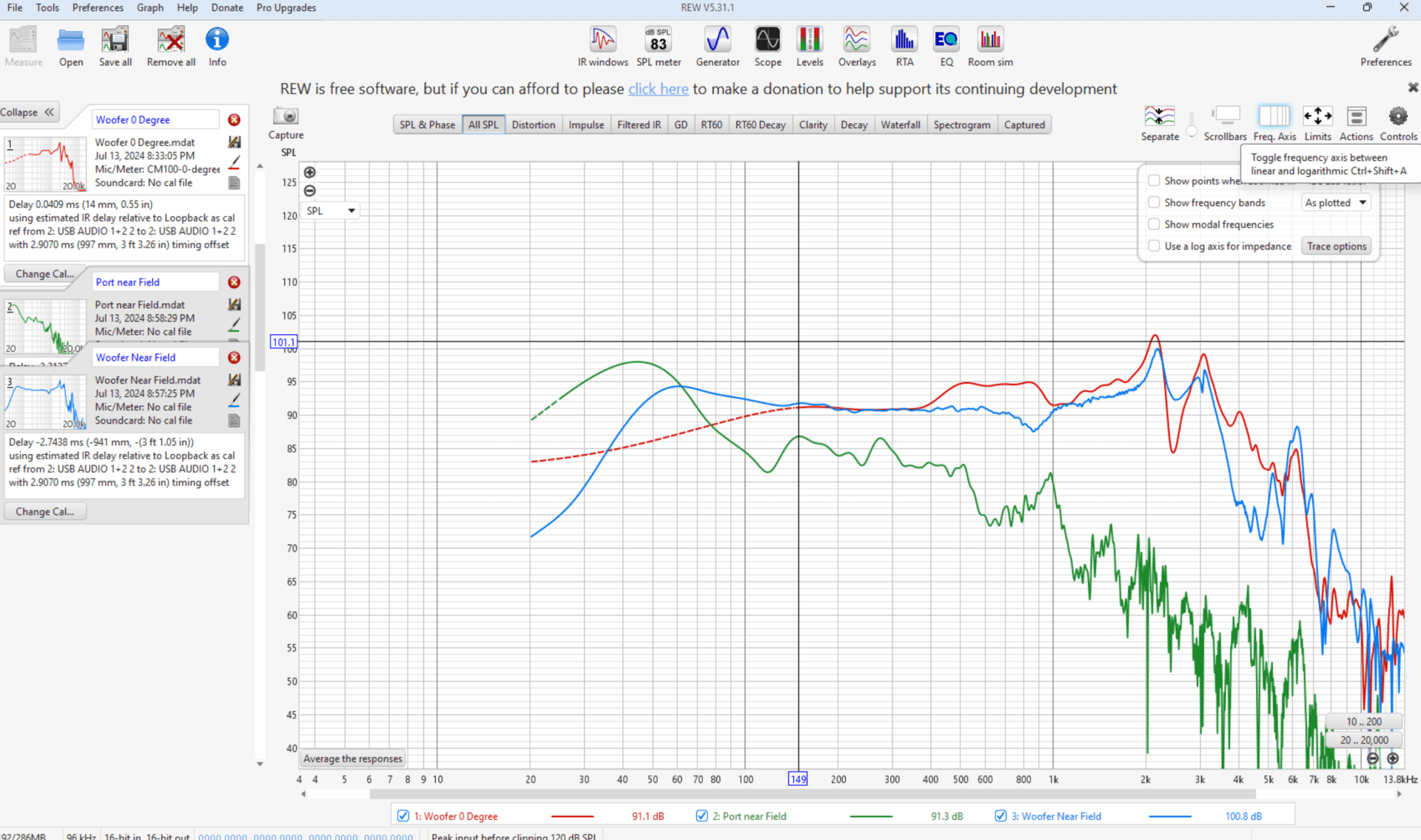Image resolution: width=1421 pixels, height=840 pixels.
Task: Launch the signal Generator
Action: (717, 46)
